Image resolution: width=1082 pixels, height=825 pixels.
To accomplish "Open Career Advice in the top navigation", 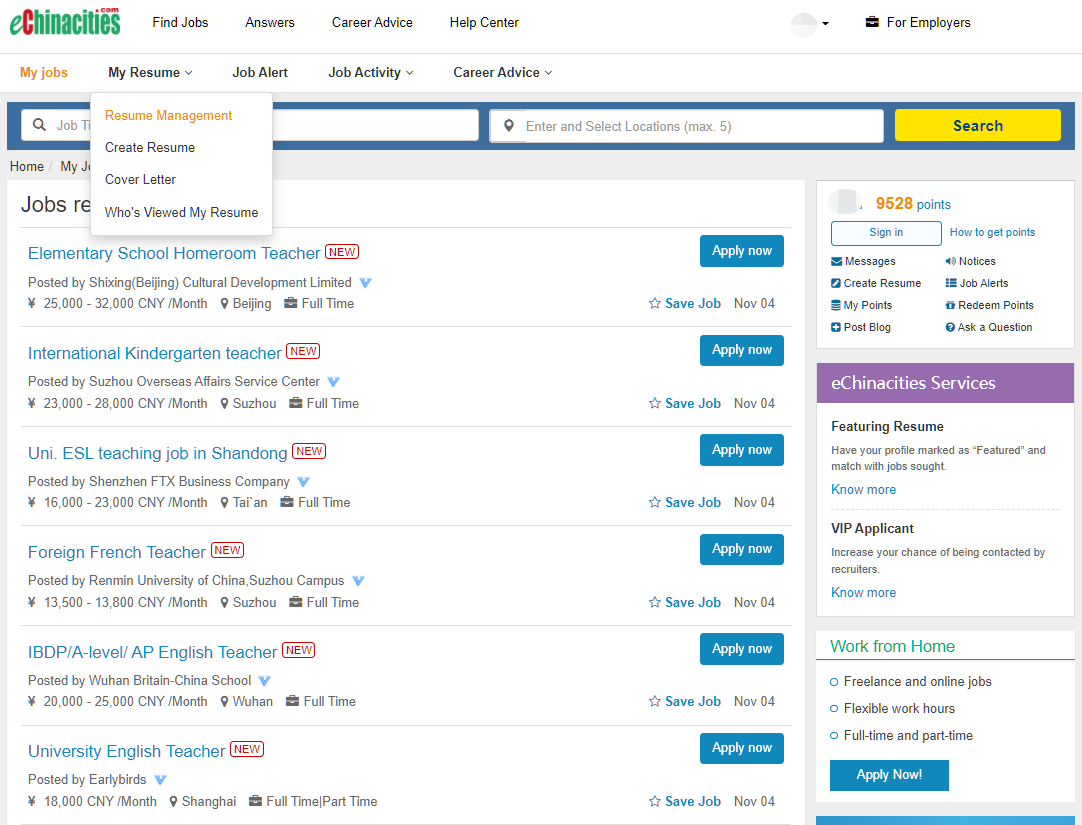I will [x=372, y=23].
